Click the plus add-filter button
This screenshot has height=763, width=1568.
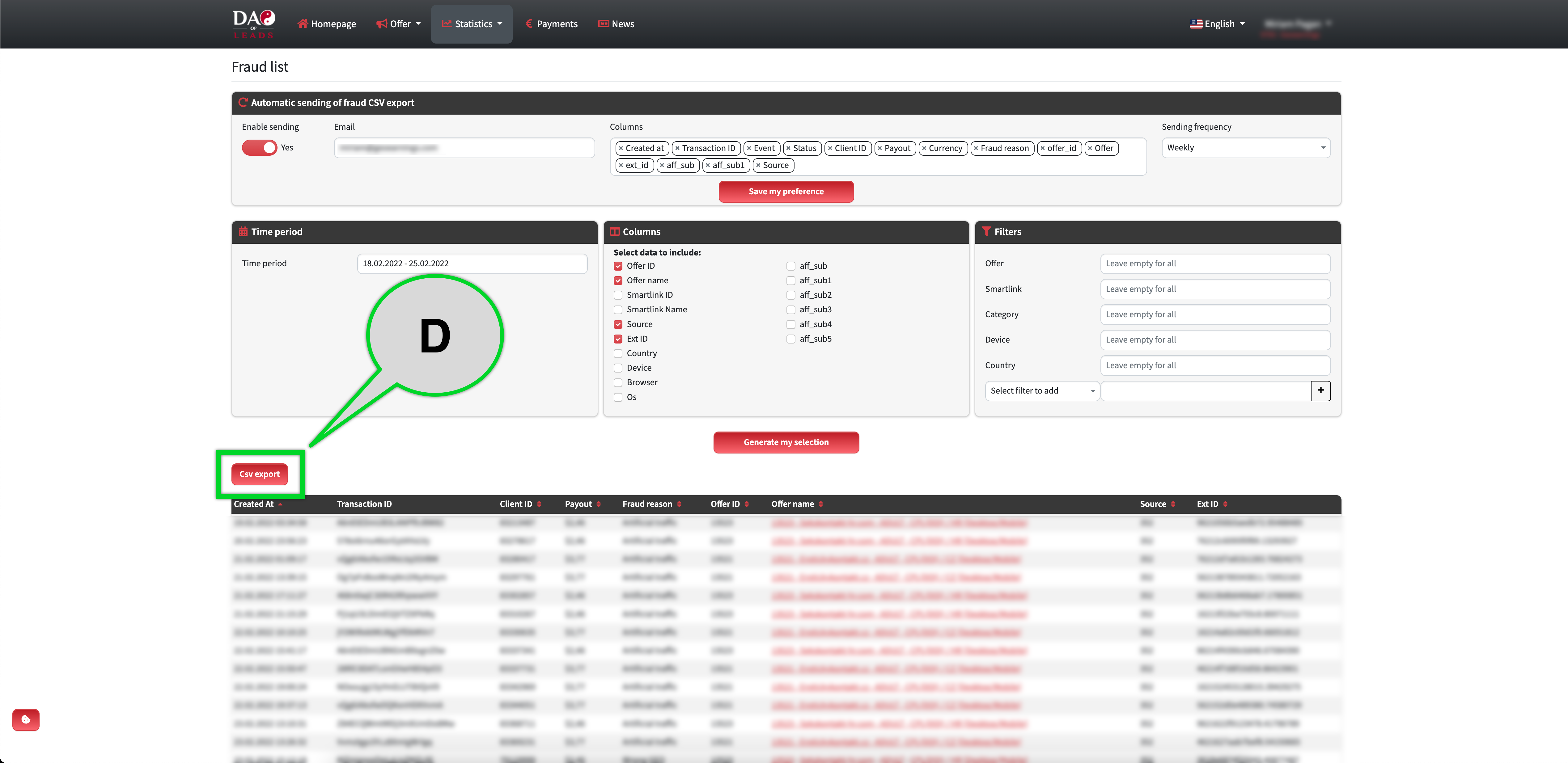click(x=1320, y=391)
